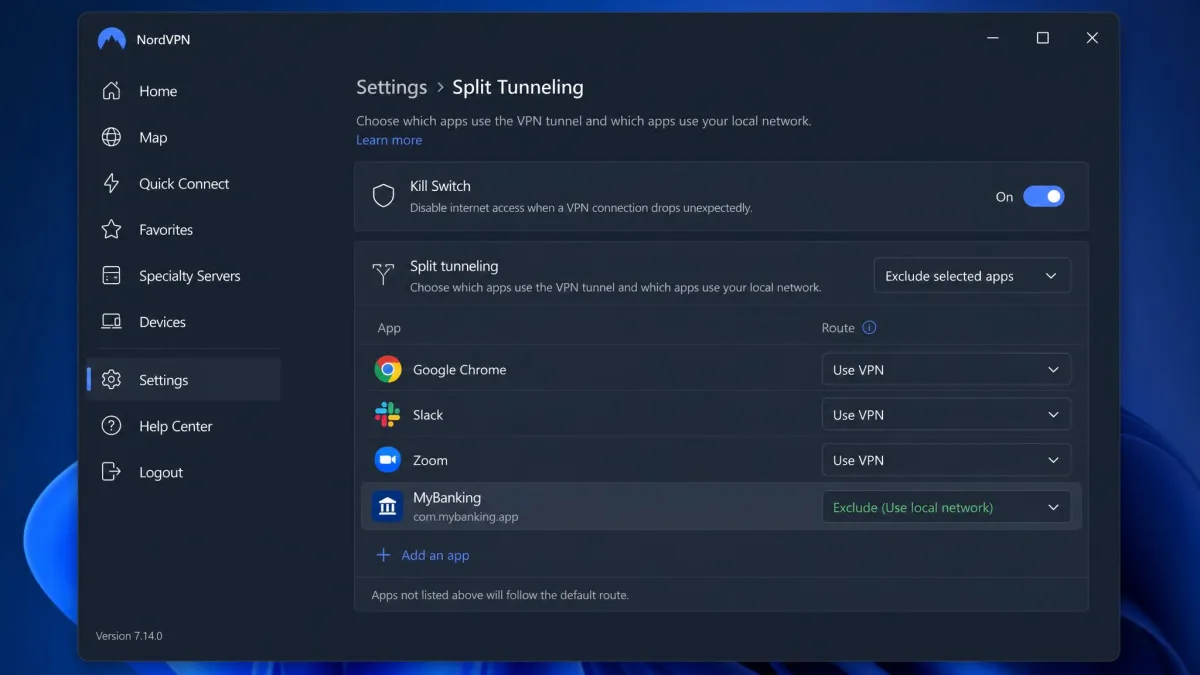Select Quick Connect in sidebar
Image resolution: width=1200 pixels, height=675 pixels.
point(184,183)
